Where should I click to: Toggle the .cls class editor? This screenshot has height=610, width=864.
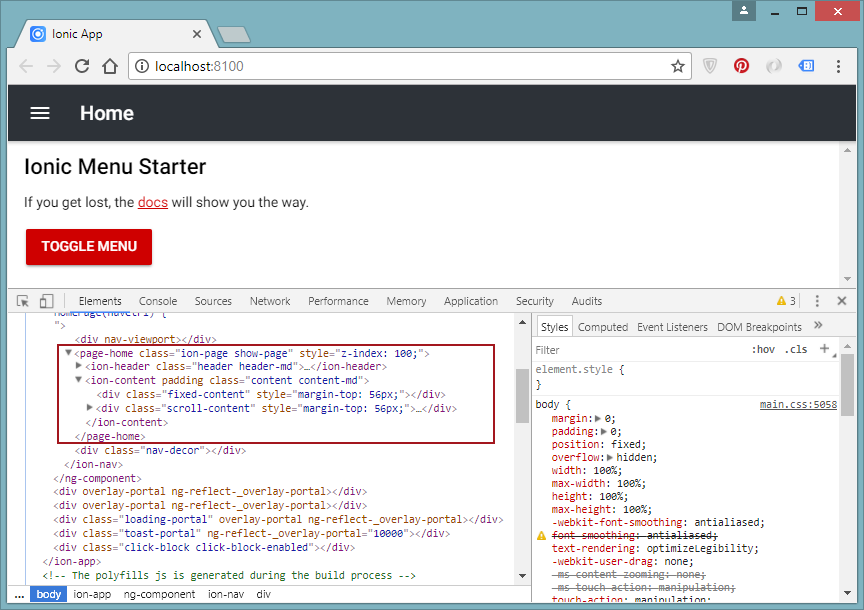tap(796, 349)
